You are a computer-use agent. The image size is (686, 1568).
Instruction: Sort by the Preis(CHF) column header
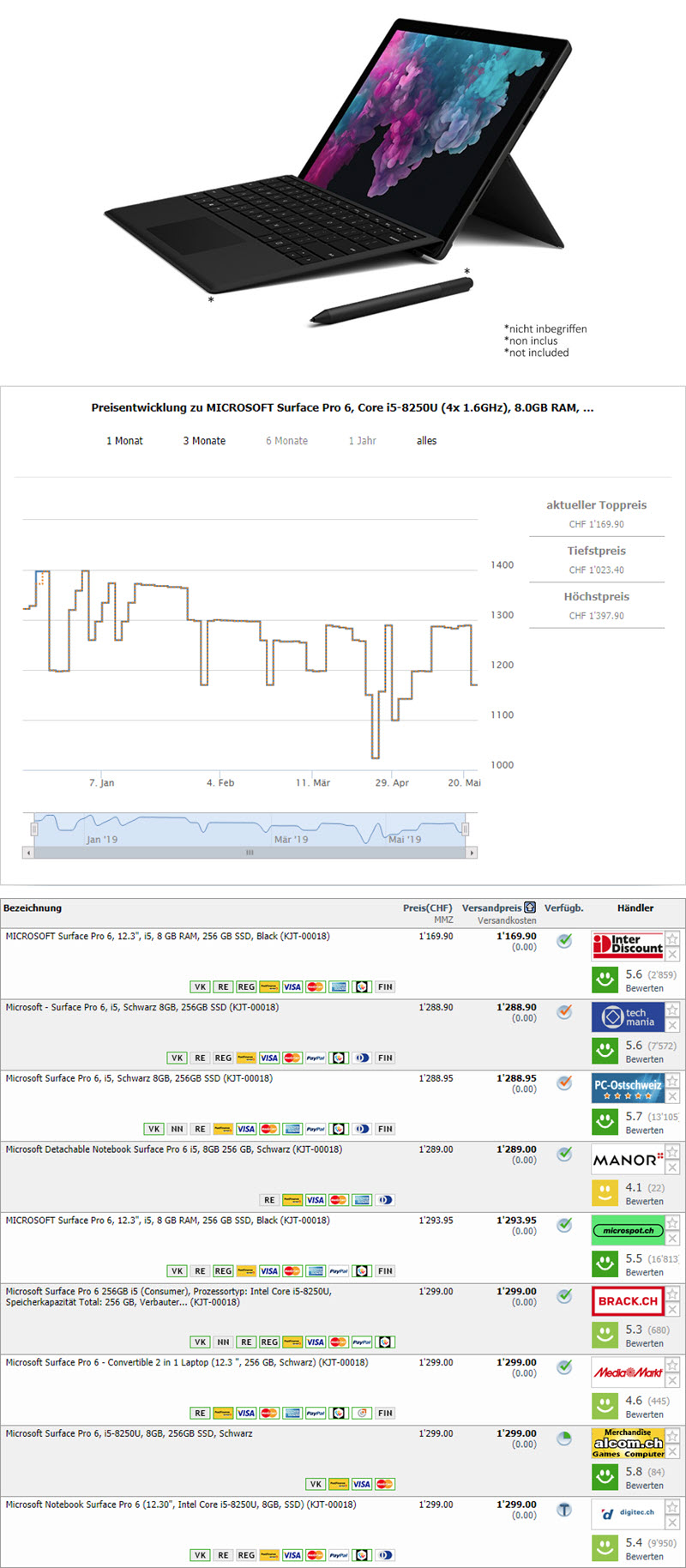pos(427,908)
